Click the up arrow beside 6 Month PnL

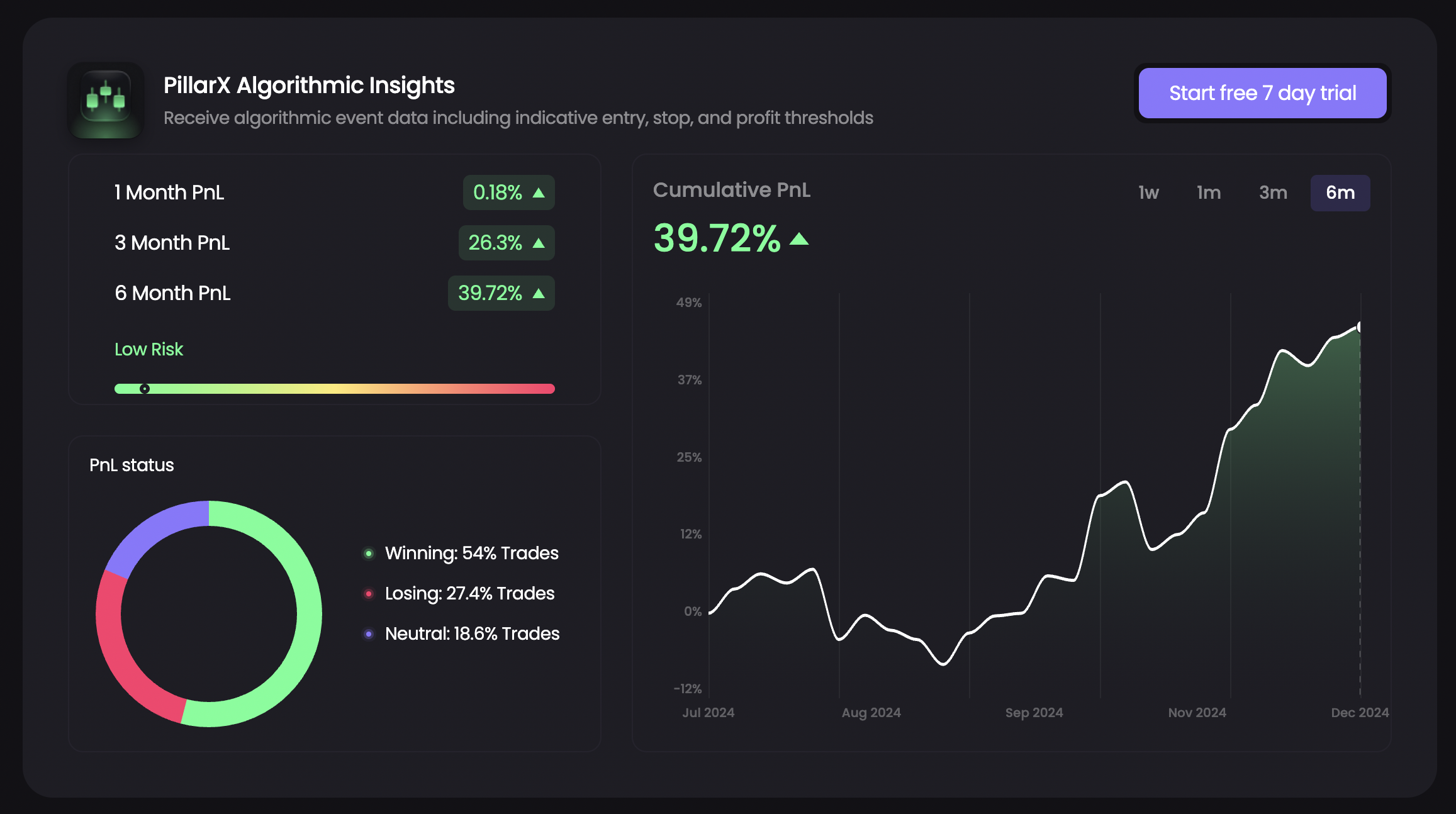(x=539, y=293)
